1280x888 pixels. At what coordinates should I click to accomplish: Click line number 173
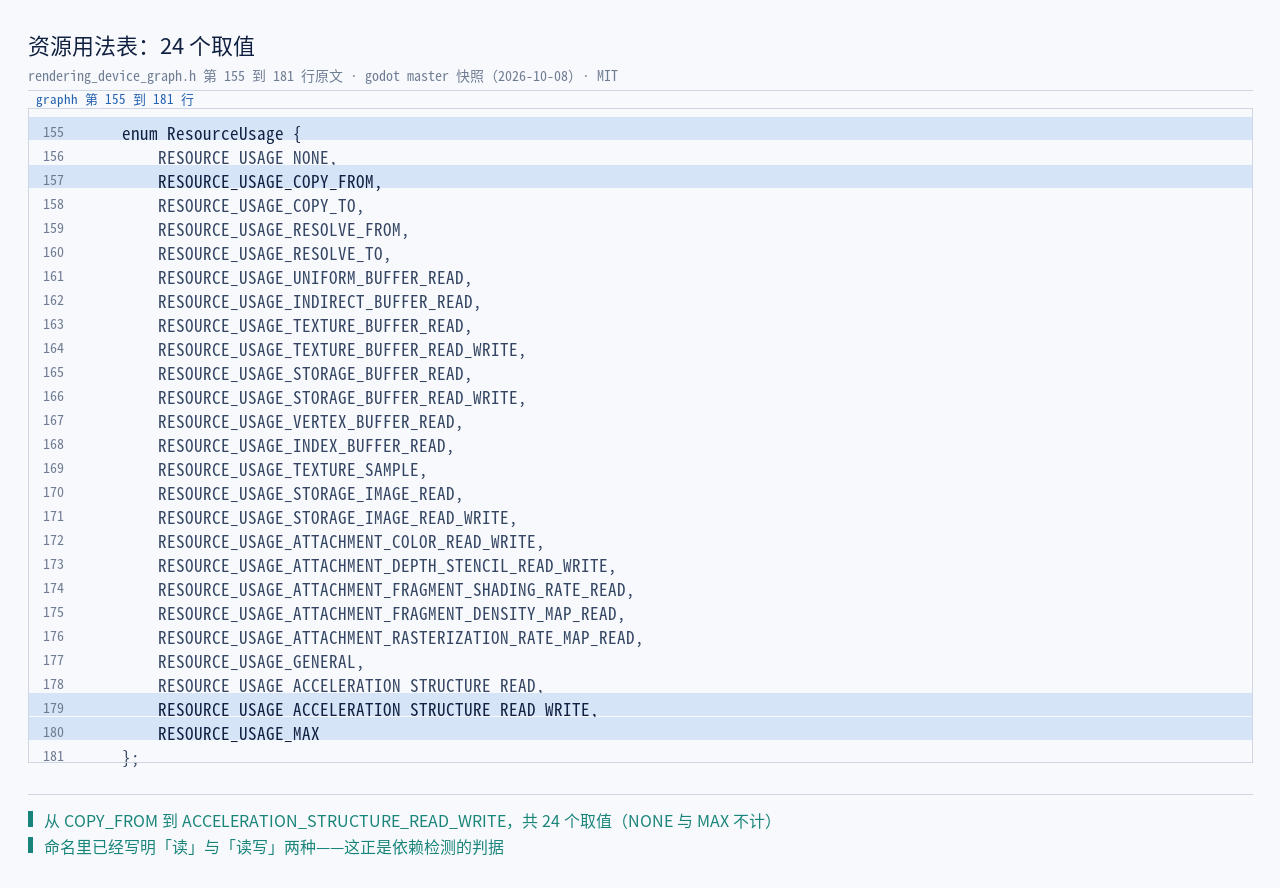(53, 565)
